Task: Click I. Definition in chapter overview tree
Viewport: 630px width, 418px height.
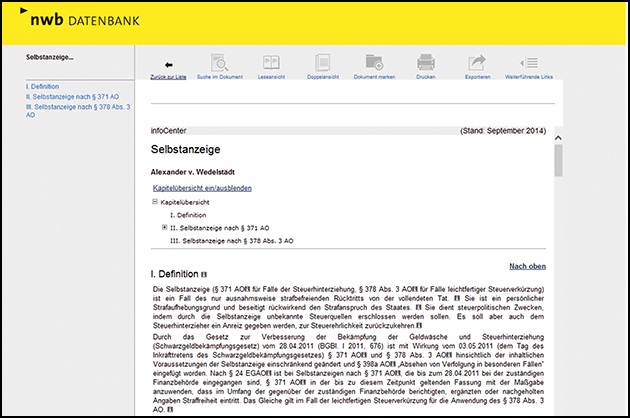Action: [x=190, y=214]
